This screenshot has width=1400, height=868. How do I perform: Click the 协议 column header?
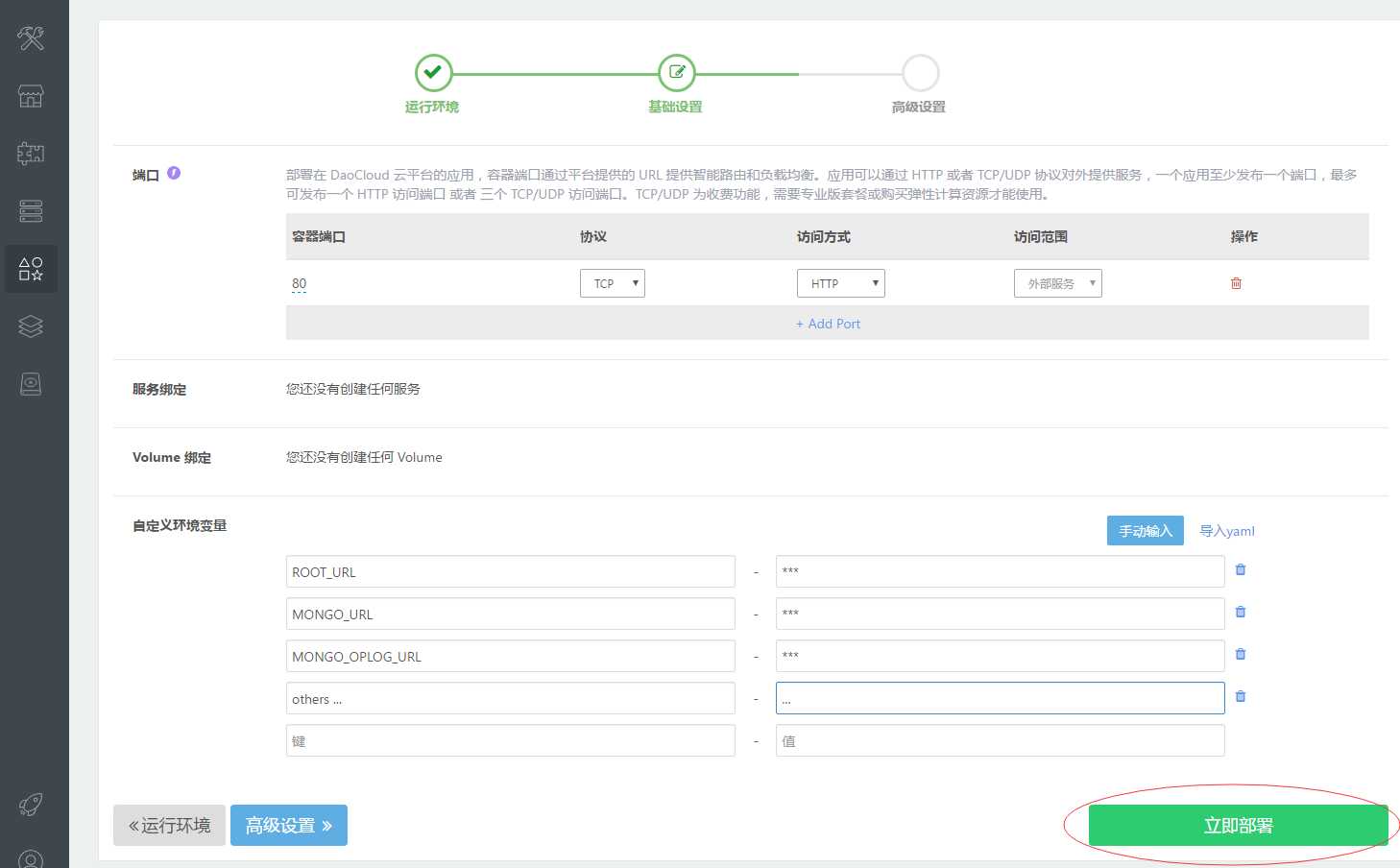593,236
